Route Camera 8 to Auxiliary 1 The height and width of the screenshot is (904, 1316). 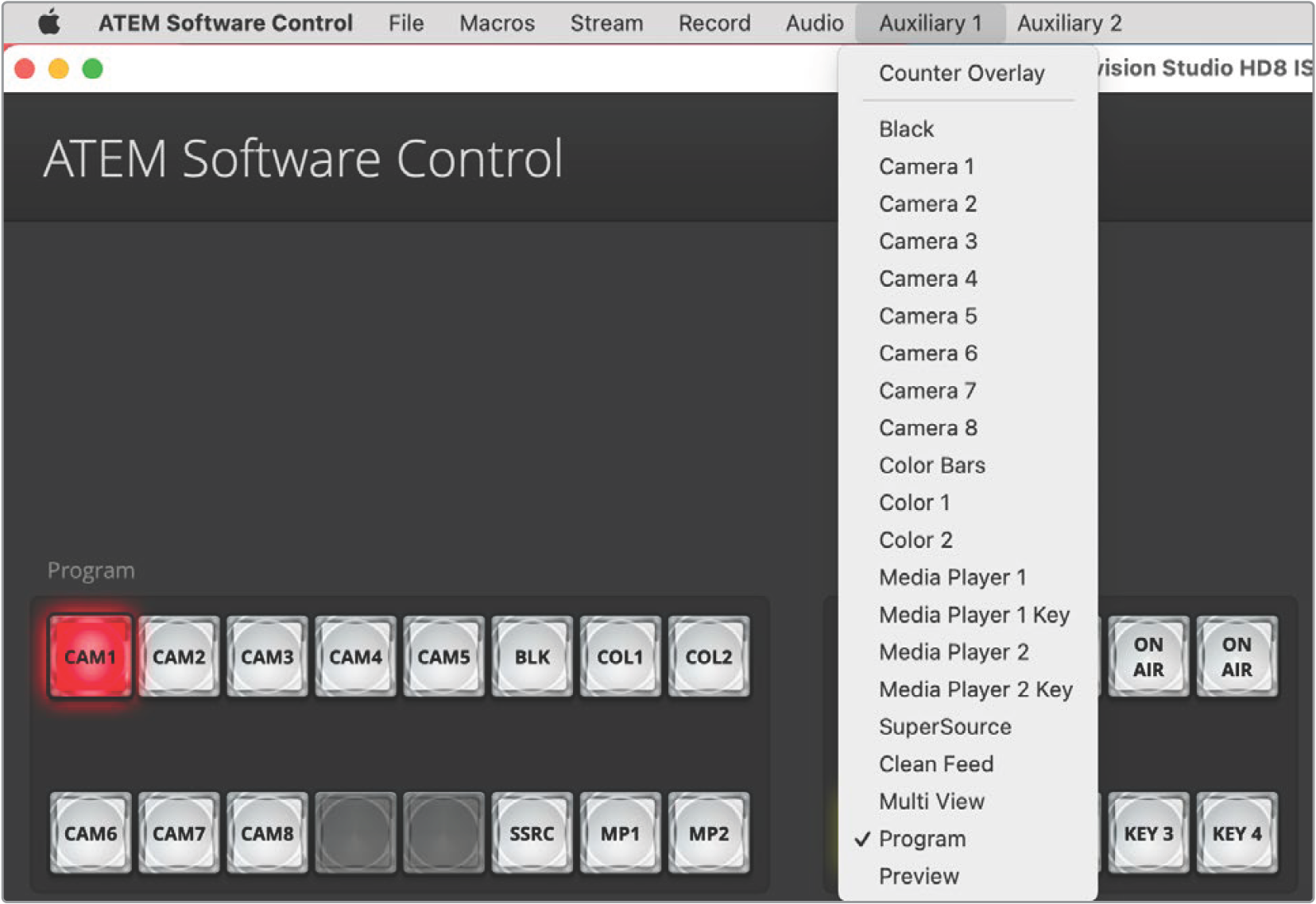pos(968,427)
